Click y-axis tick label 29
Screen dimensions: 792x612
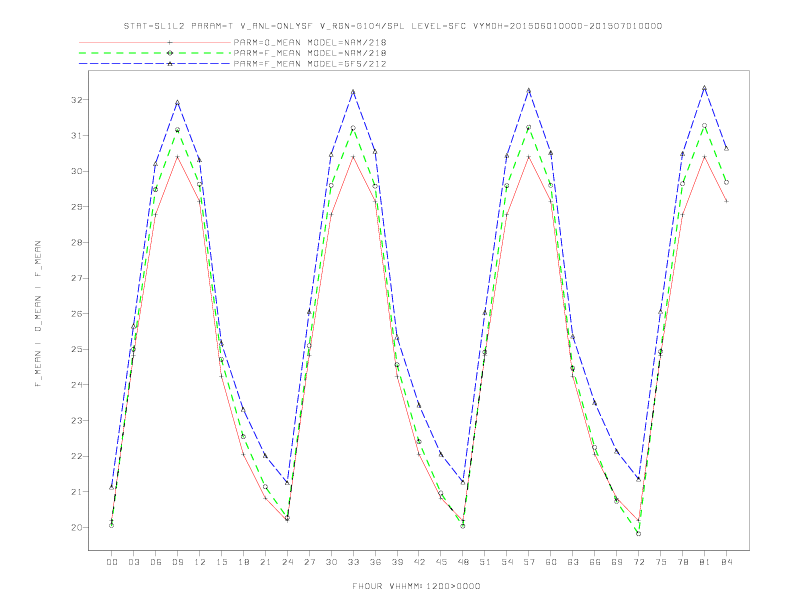coord(76,207)
